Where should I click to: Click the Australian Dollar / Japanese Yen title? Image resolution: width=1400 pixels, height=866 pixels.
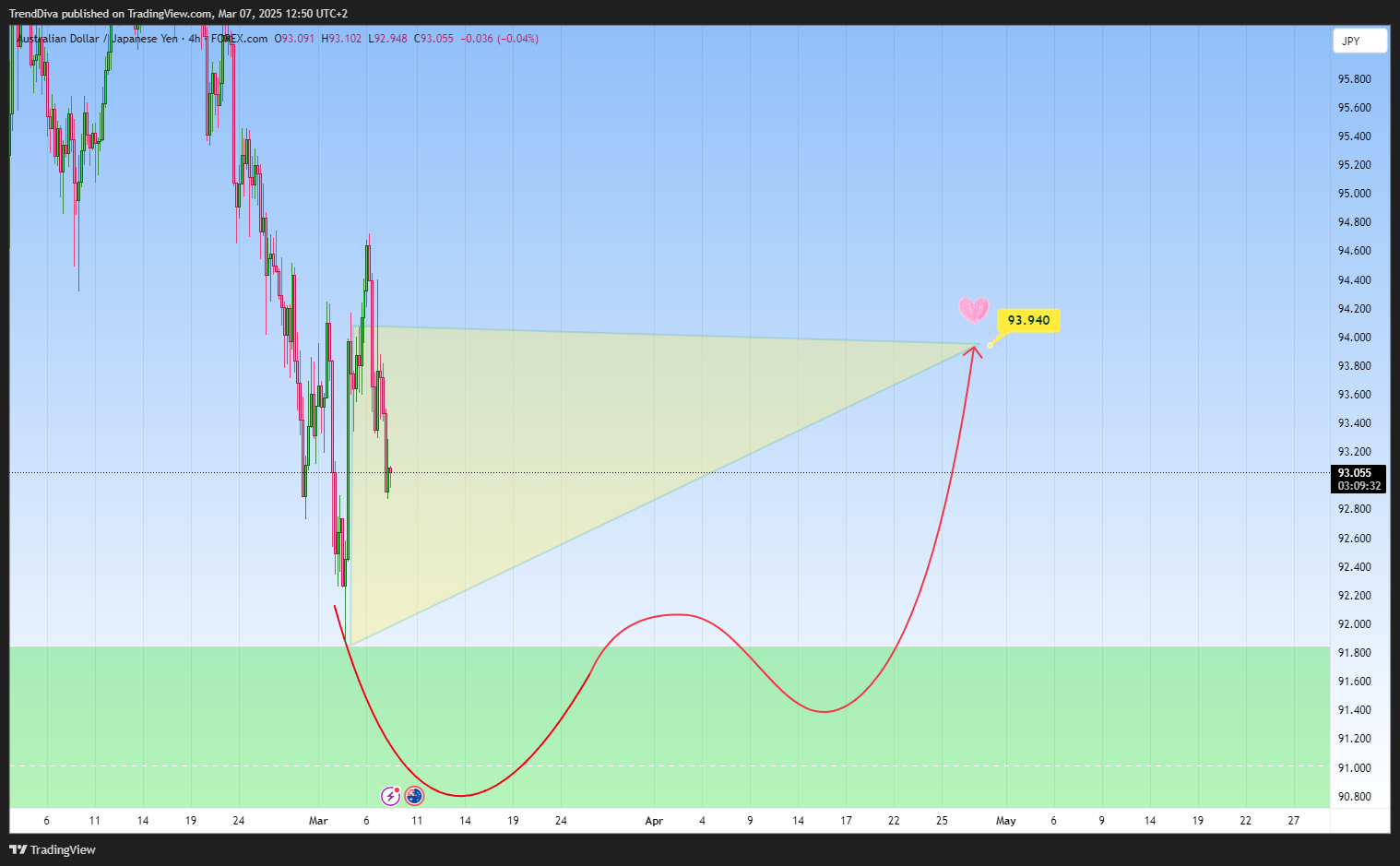pyautogui.click(x=97, y=39)
